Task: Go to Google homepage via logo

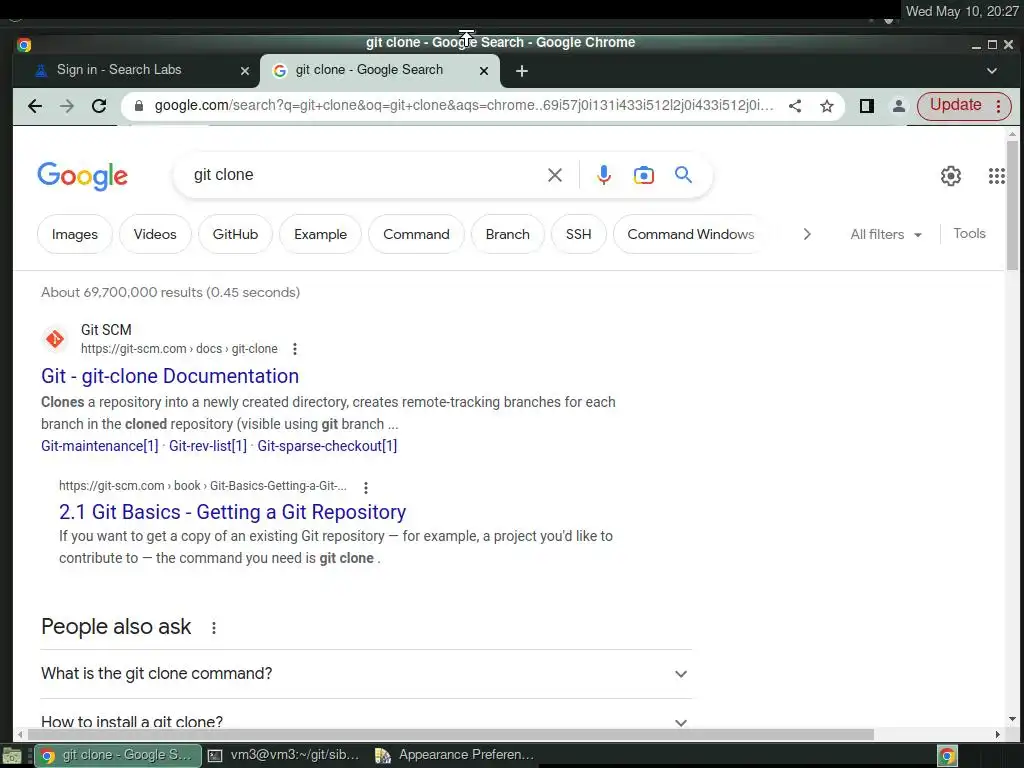Action: (x=82, y=176)
